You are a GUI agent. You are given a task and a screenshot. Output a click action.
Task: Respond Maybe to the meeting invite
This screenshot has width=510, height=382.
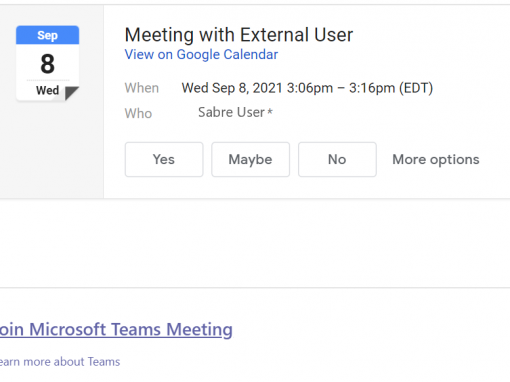[x=250, y=159]
